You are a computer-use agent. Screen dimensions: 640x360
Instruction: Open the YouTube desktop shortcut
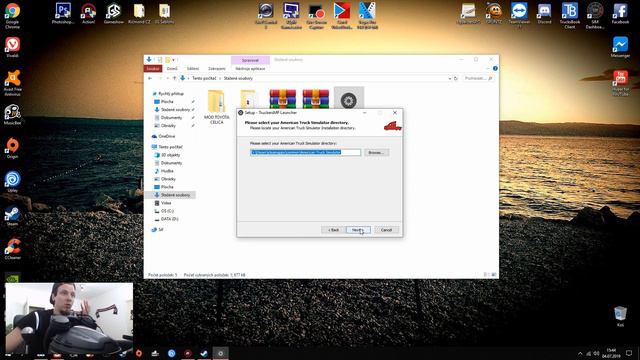(x=620, y=83)
